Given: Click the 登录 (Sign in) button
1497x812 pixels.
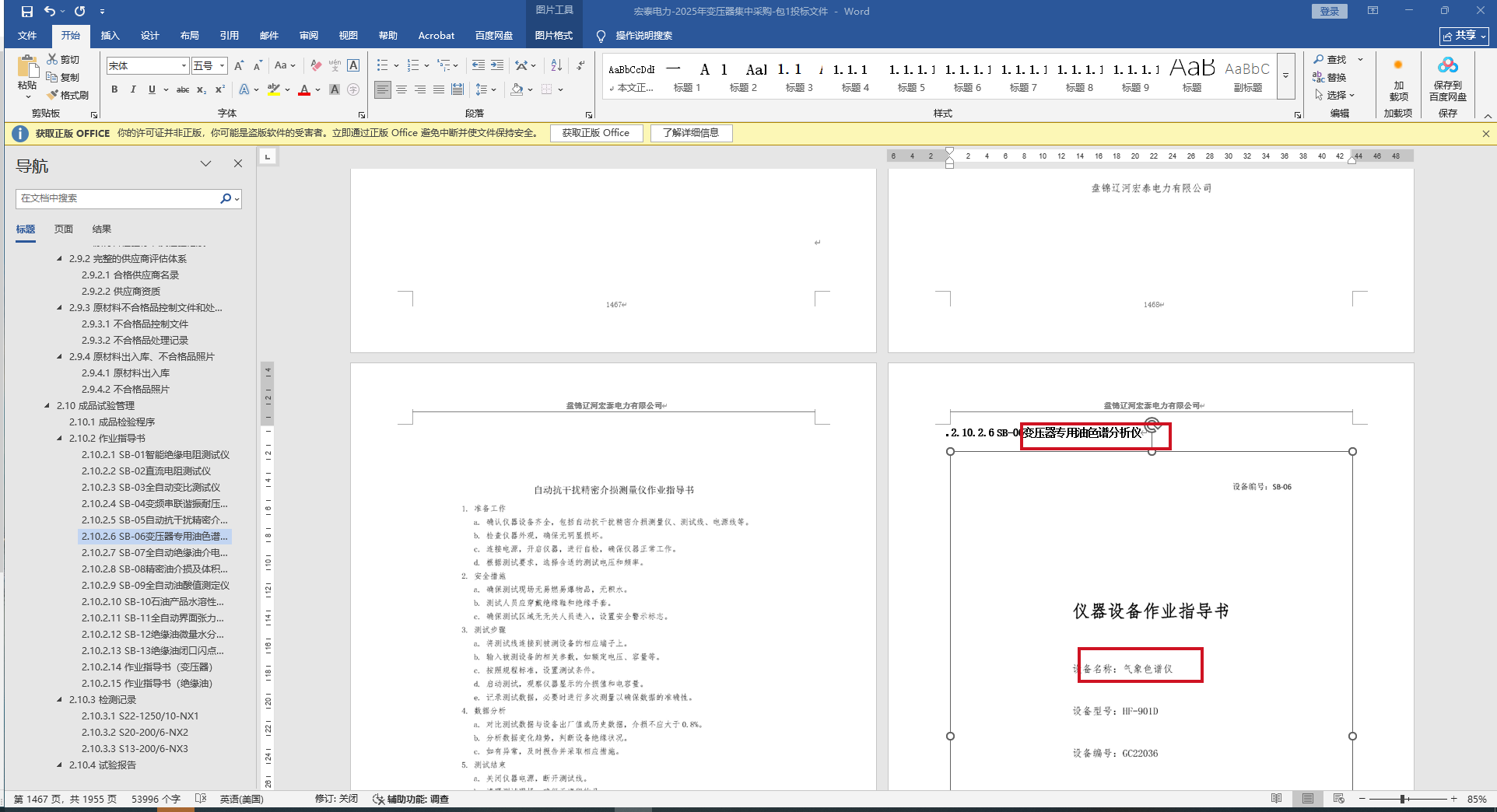Looking at the screenshot, I should 1330,11.
